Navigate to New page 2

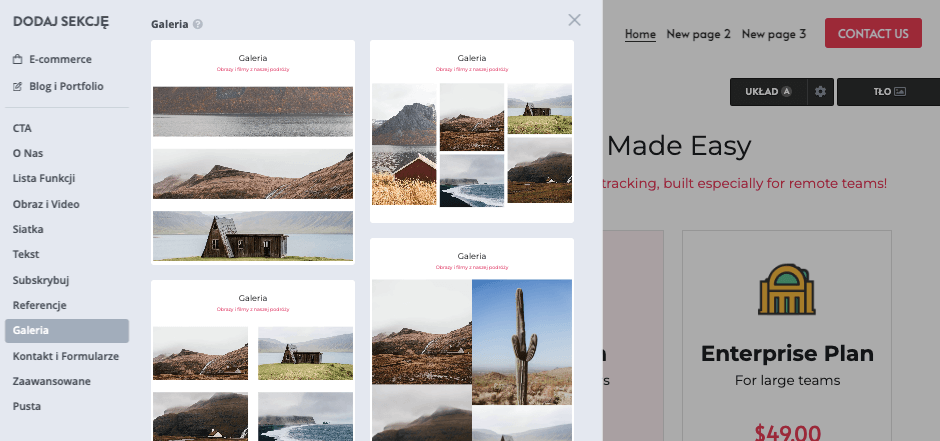click(698, 34)
